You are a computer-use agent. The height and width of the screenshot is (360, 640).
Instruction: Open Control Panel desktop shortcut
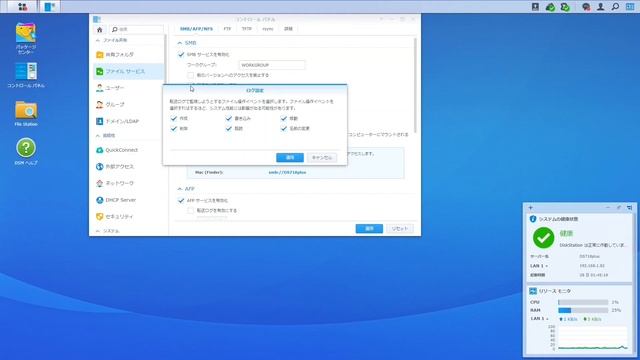click(26, 75)
